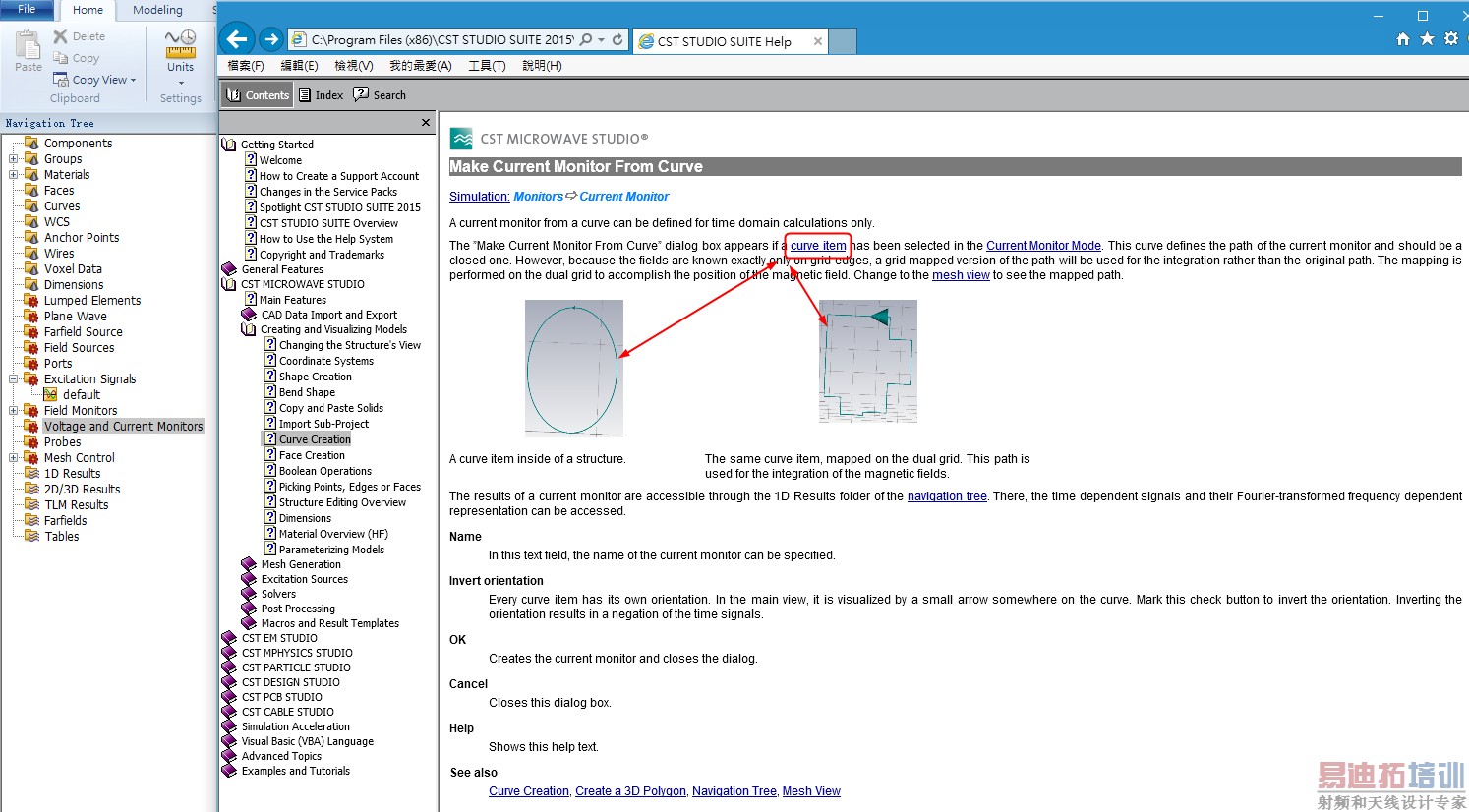
Task: Open Boolean Operations help topic
Action: pyautogui.click(x=325, y=471)
